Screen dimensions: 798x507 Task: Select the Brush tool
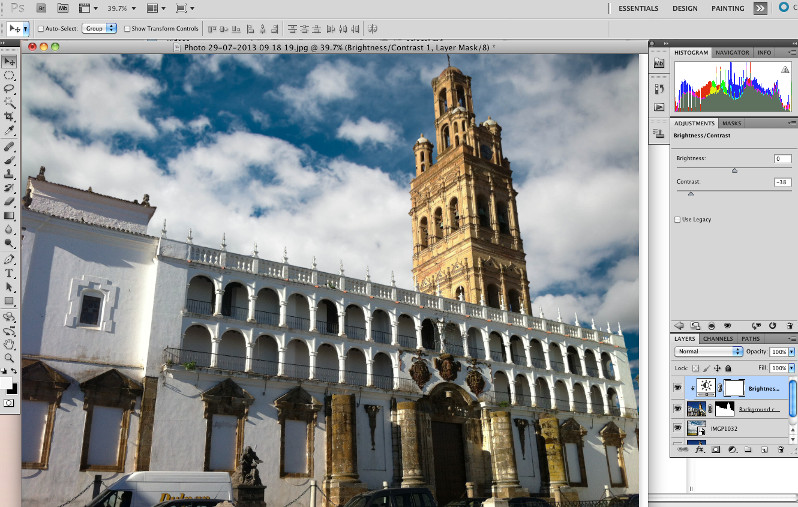pyautogui.click(x=9, y=159)
